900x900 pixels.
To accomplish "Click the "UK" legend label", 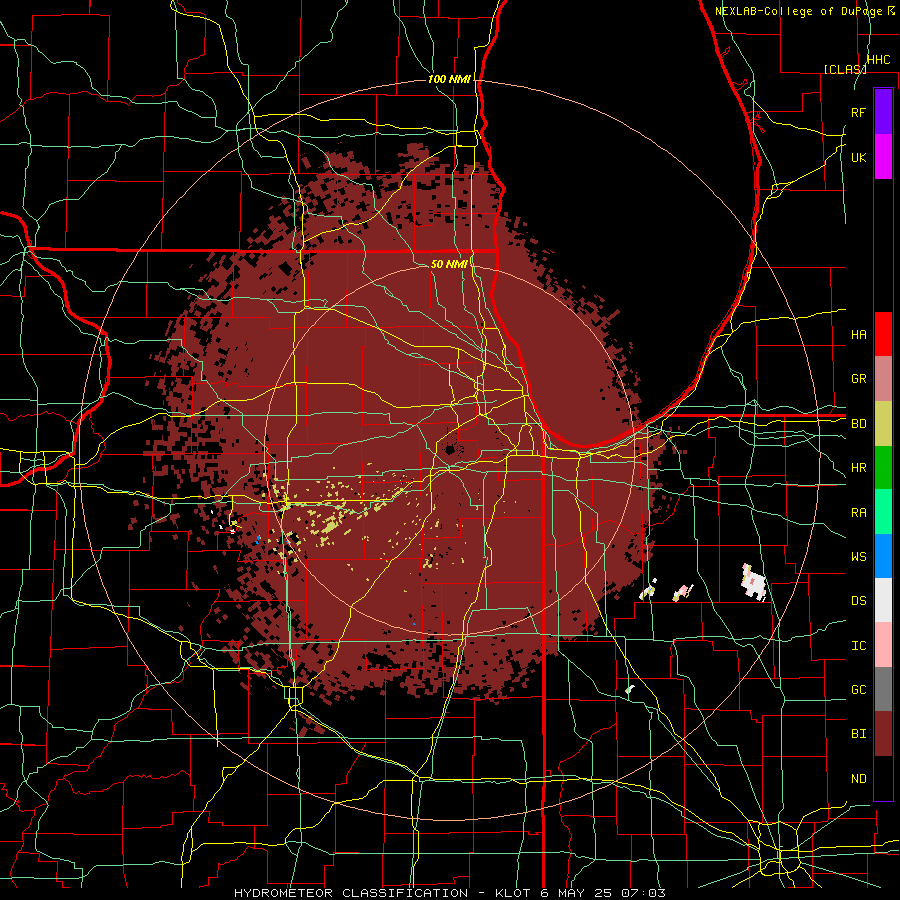I will 858,157.
